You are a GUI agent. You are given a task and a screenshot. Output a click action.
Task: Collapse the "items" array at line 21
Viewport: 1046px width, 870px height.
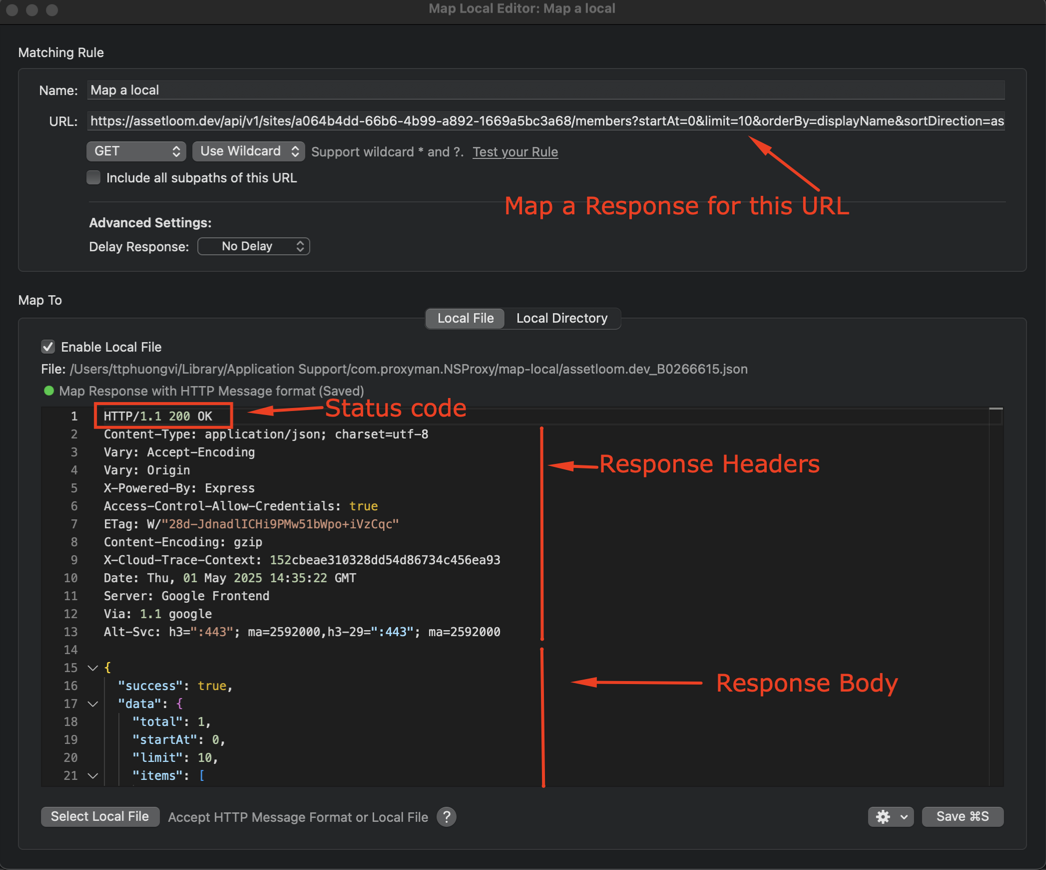93,776
